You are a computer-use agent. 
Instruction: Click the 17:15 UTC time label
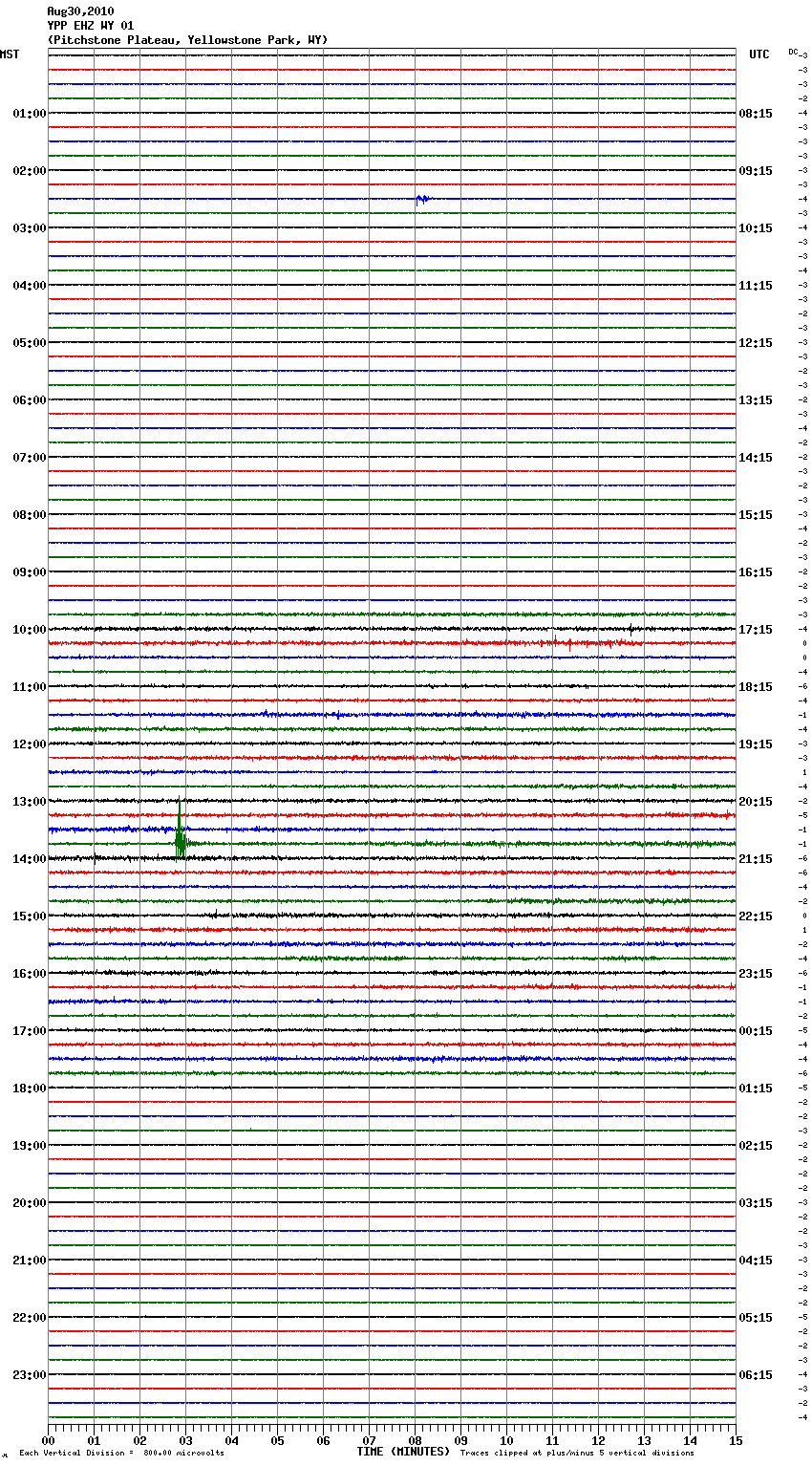(756, 630)
